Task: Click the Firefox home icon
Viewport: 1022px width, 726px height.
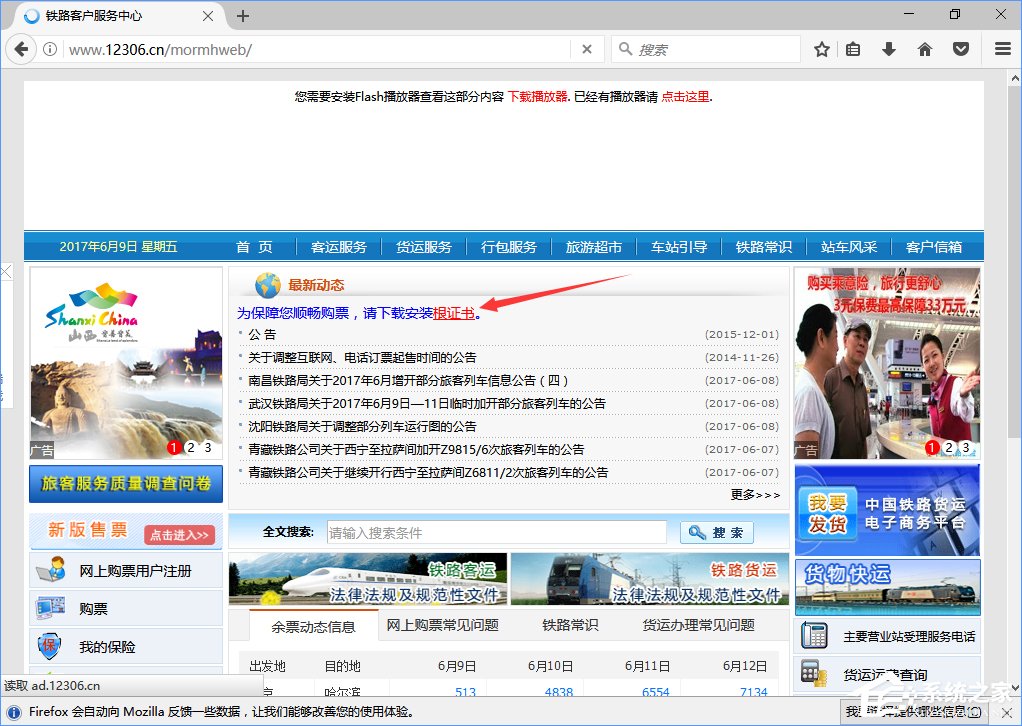Action: pyautogui.click(x=925, y=48)
